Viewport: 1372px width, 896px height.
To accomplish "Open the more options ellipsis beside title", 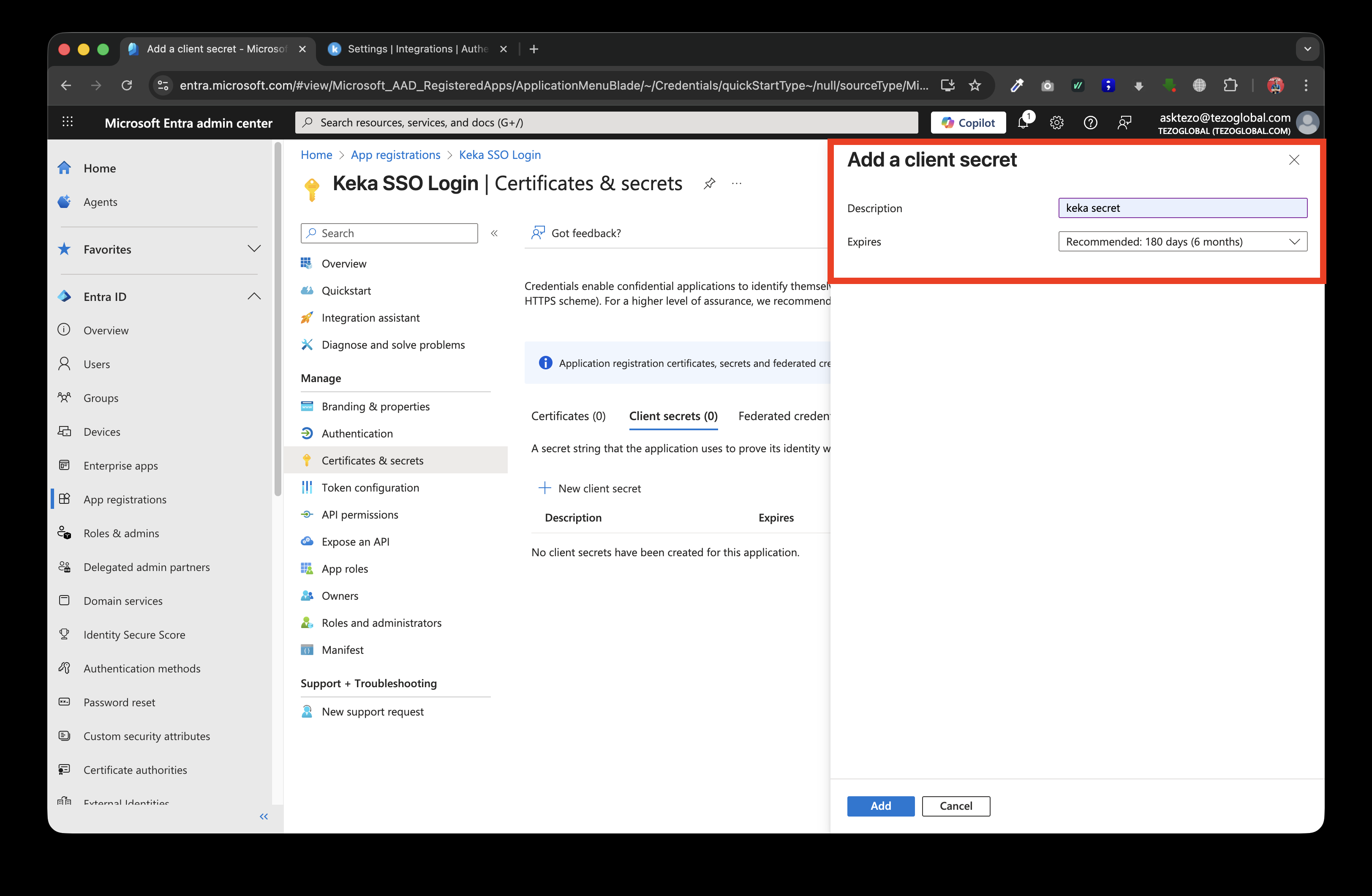I will tap(736, 183).
